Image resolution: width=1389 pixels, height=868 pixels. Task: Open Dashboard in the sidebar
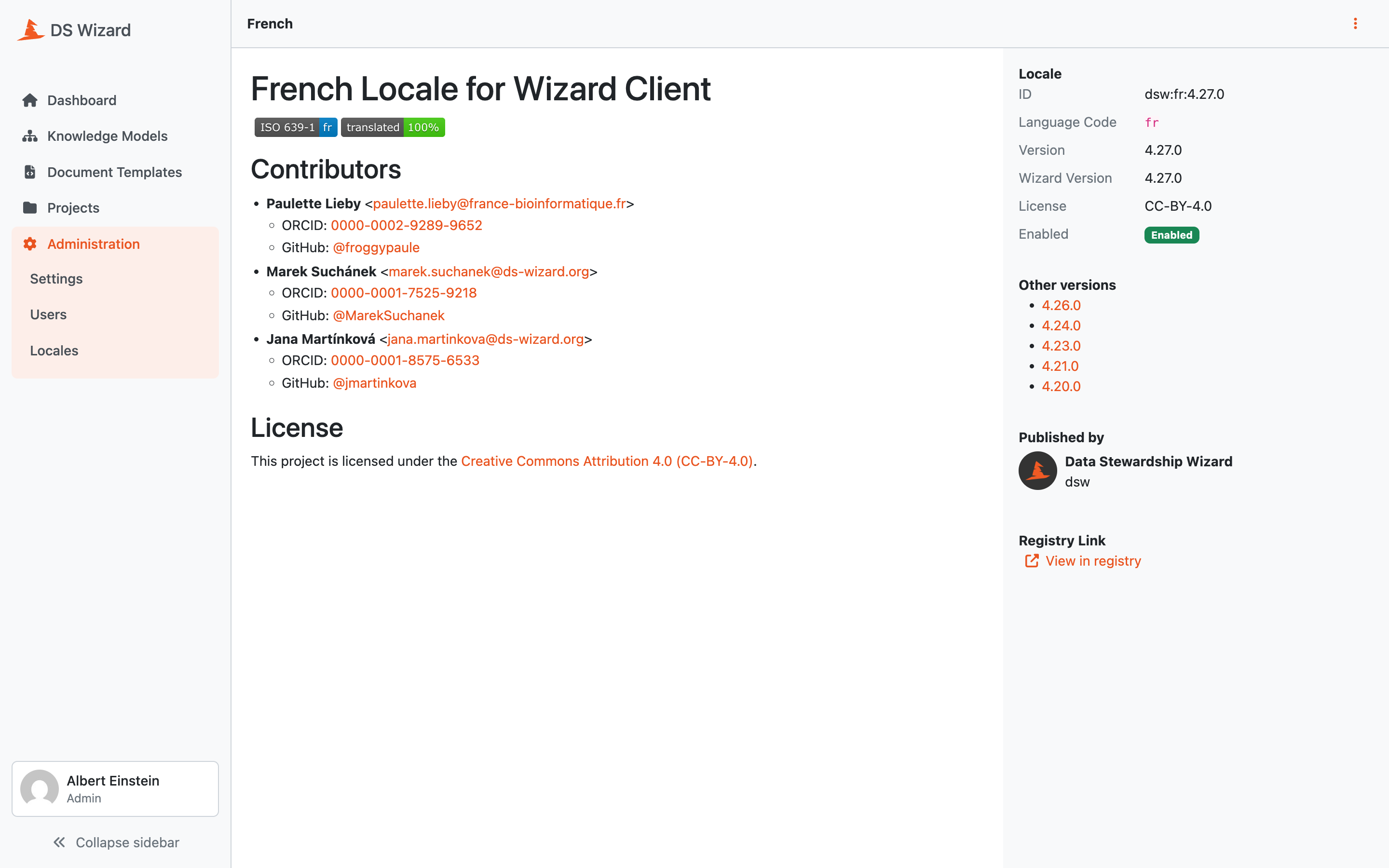[115, 100]
